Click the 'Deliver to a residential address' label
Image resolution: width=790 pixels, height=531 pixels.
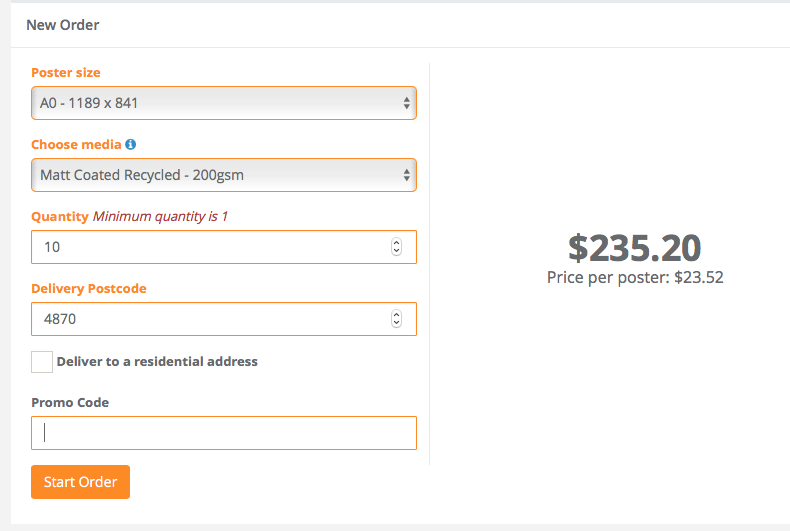click(x=157, y=362)
